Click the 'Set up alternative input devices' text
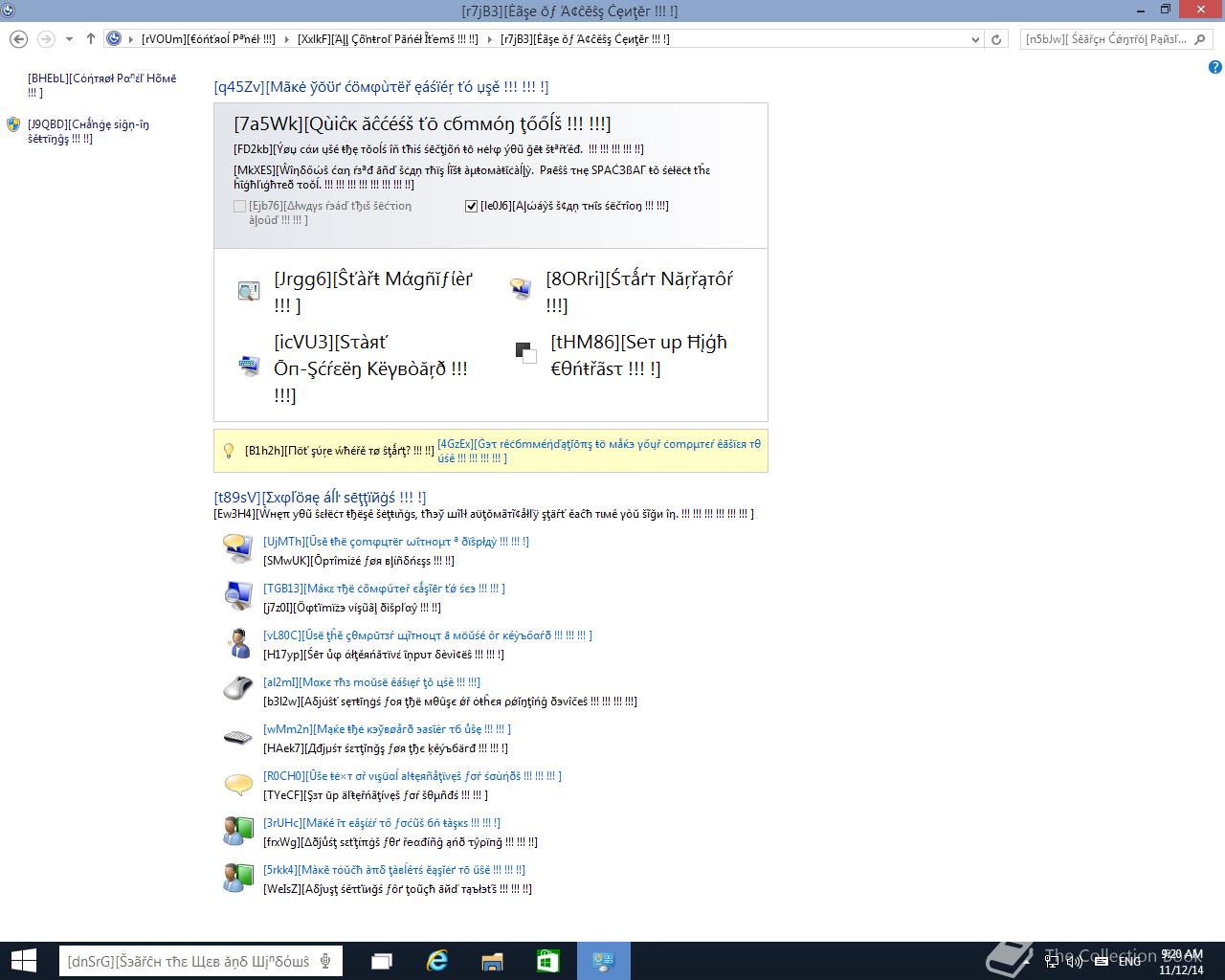Viewport: 1225px width, 980px height. [x=384, y=654]
